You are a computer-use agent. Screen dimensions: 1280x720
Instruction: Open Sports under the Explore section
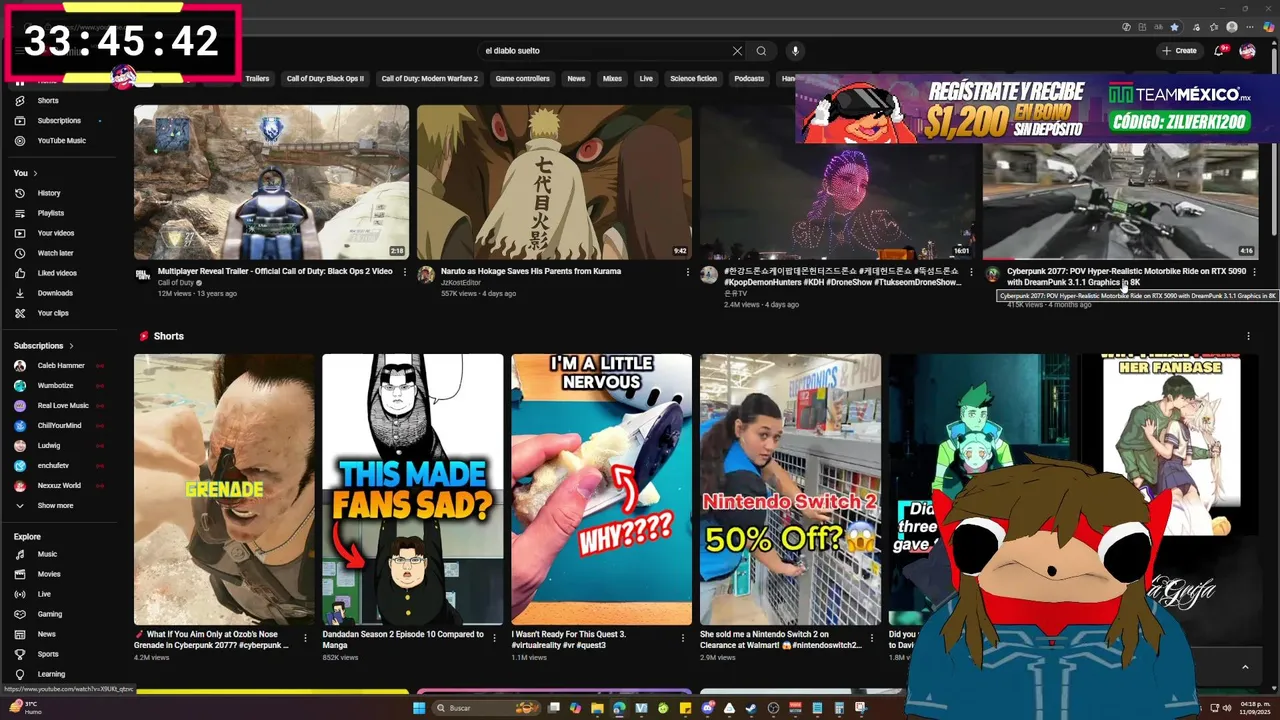pyautogui.click(x=47, y=654)
